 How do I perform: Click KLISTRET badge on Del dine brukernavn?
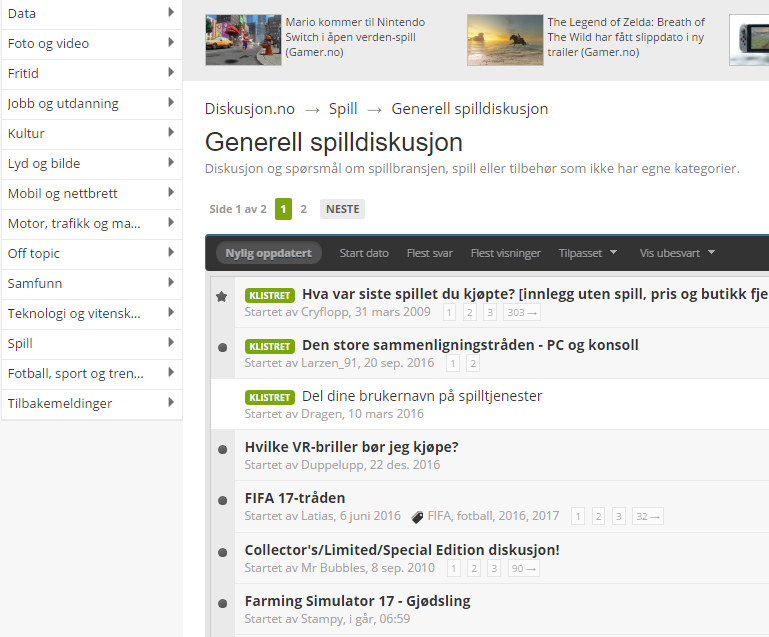click(x=270, y=397)
